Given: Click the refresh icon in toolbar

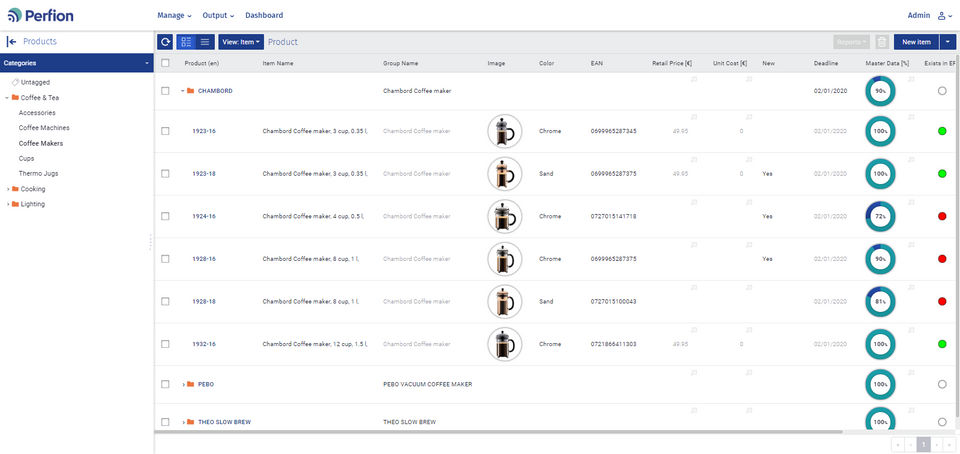Looking at the screenshot, I should [x=165, y=42].
